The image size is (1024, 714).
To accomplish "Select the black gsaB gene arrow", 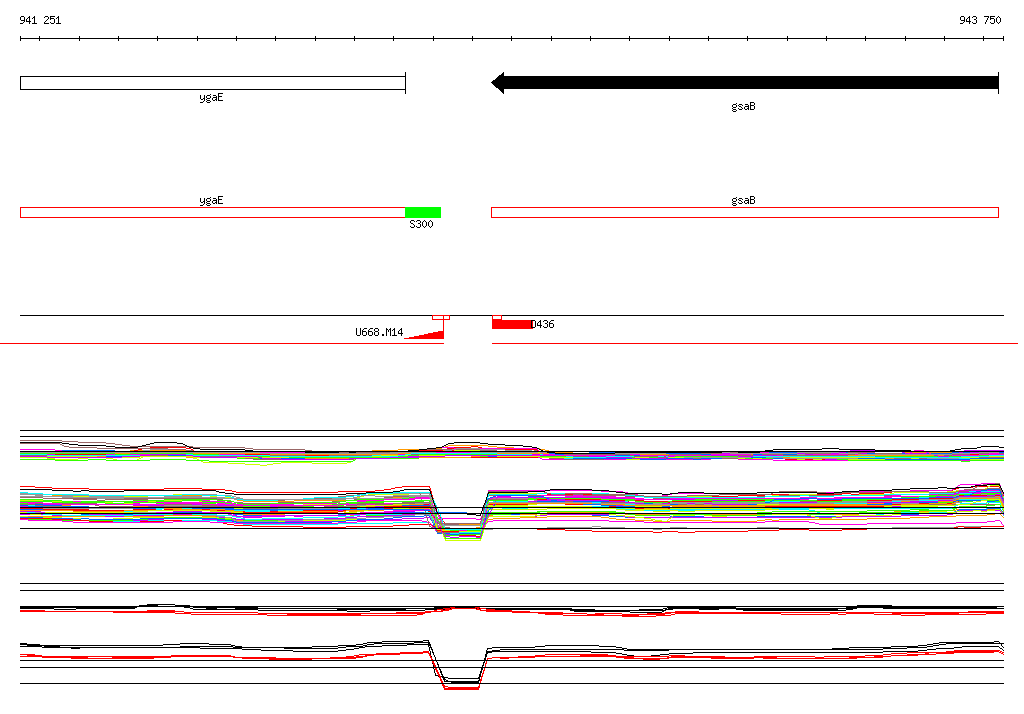I will click(745, 83).
